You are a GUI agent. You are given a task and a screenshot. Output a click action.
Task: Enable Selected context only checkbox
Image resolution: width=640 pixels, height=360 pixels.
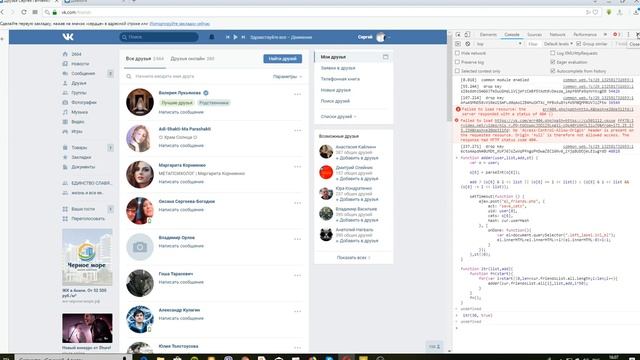click(457, 71)
